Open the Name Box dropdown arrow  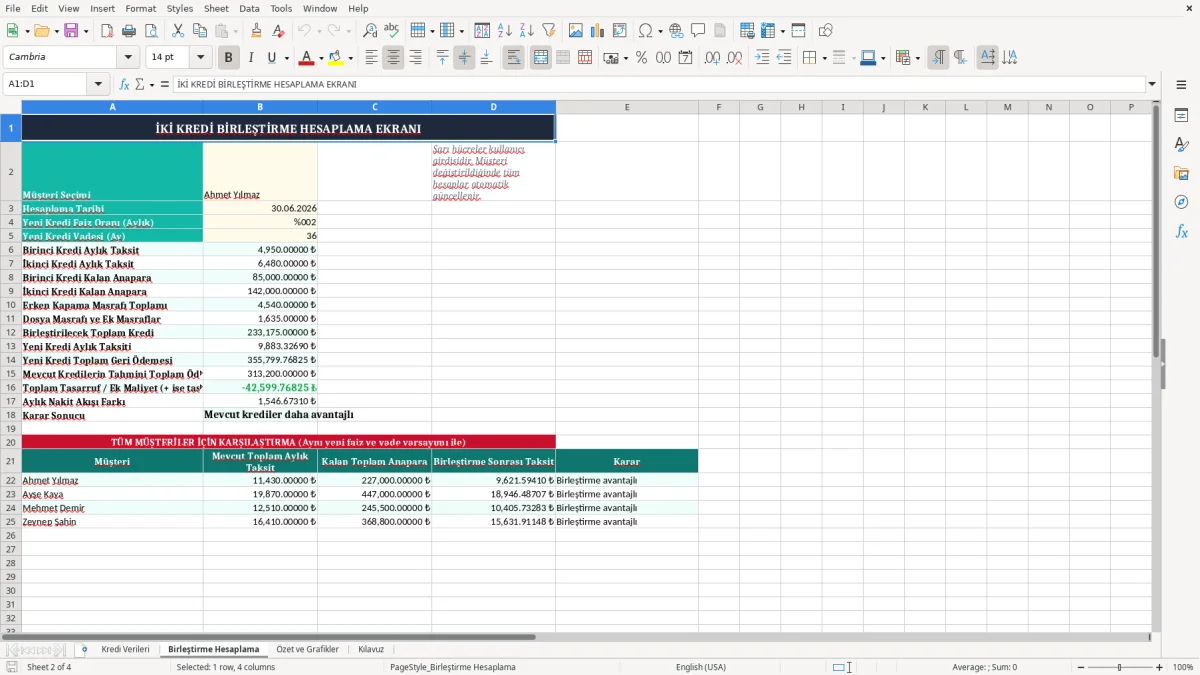tap(98, 84)
